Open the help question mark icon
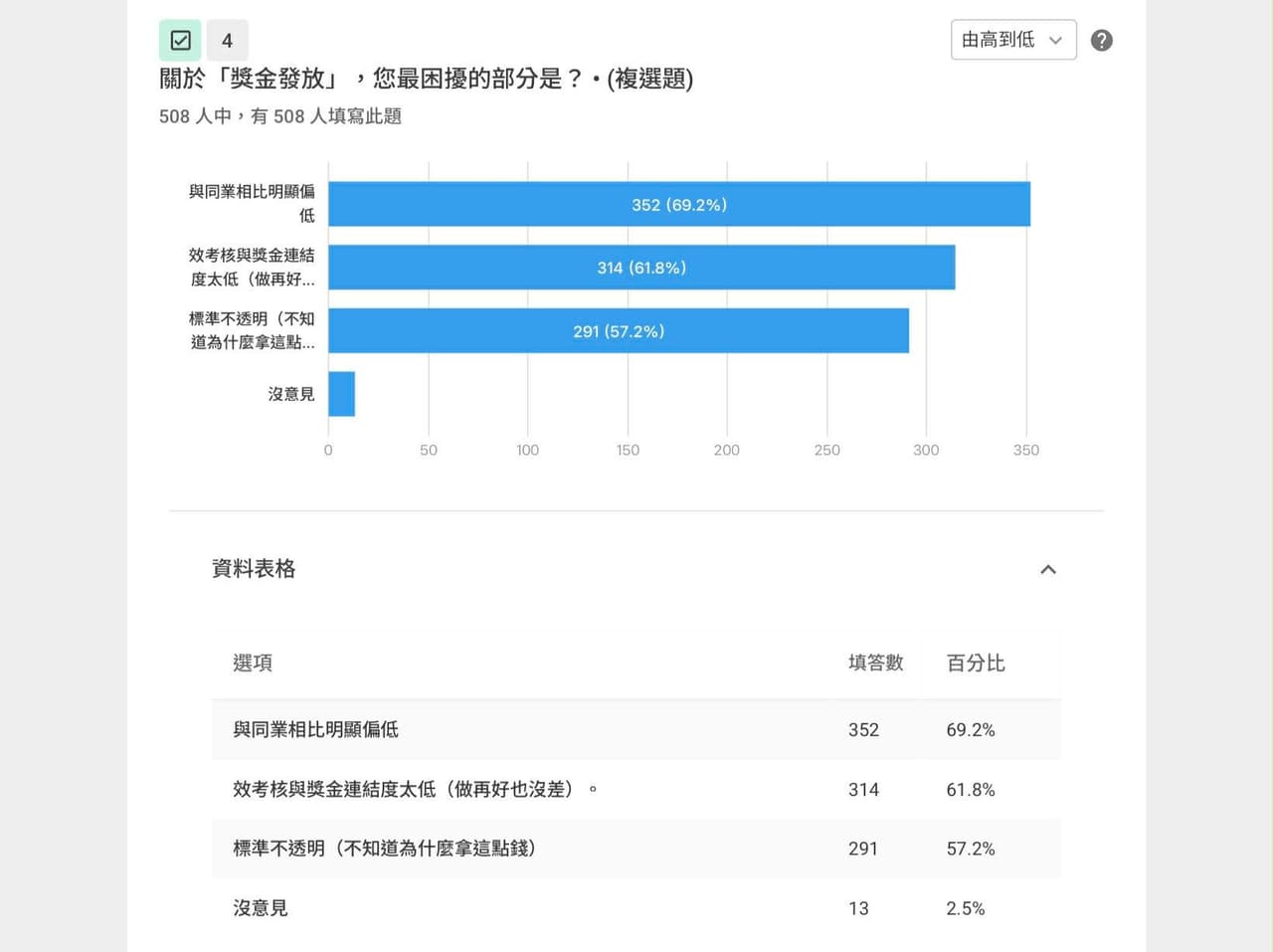The image size is (1273, 952). click(x=1101, y=41)
